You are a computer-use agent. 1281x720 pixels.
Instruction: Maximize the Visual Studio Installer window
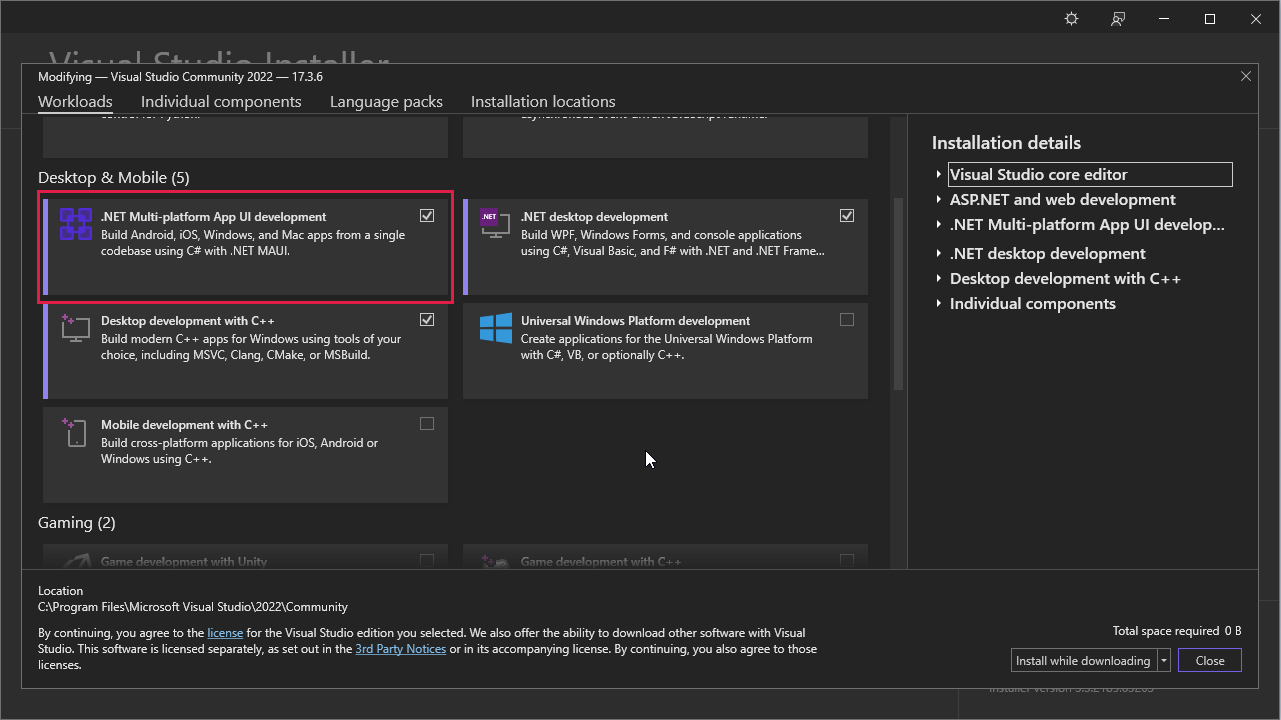(x=1210, y=19)
